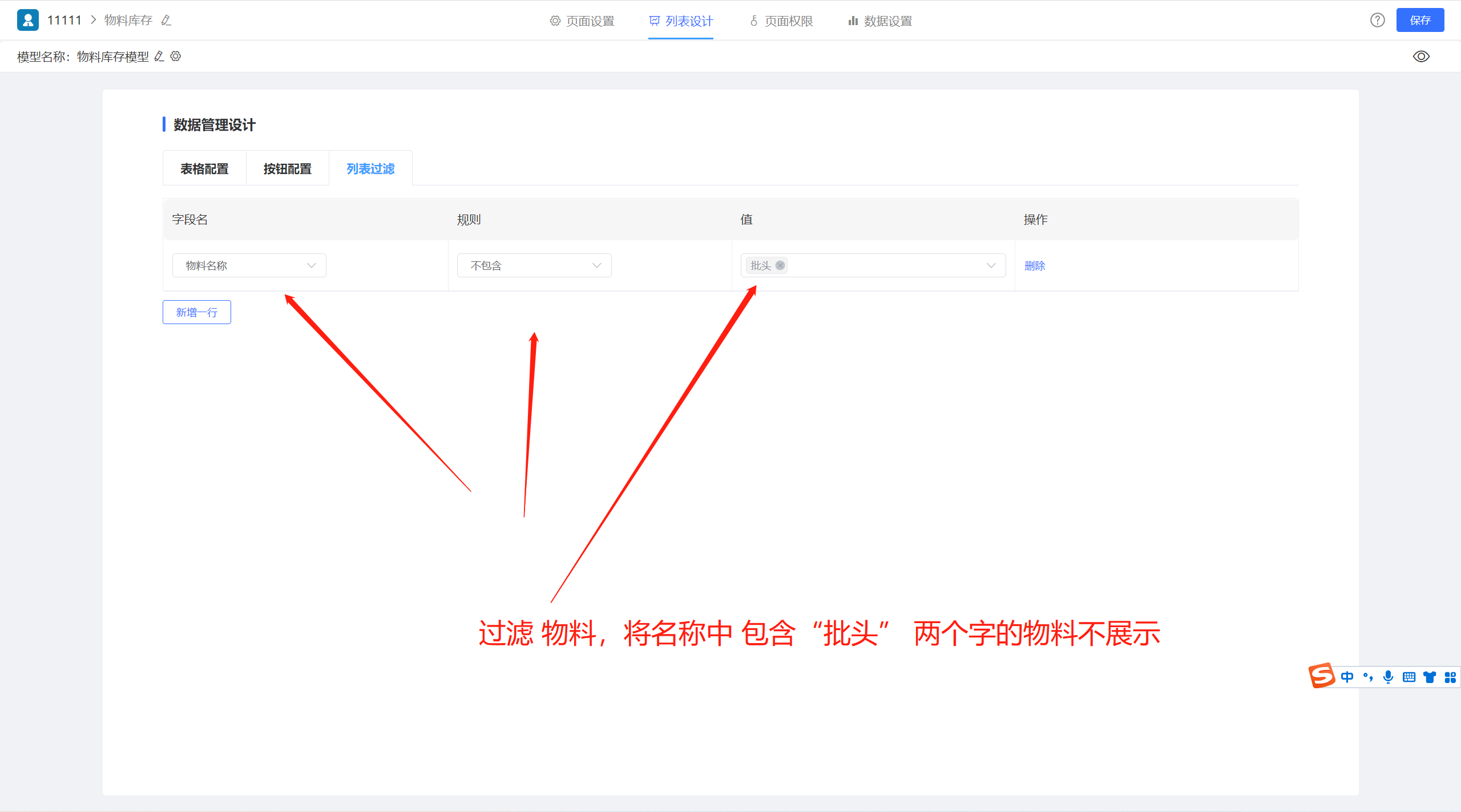Click the 删除 link in the filter row
This screenshot has height=812, width=1461.
pyautogui.click(x=1035, y=265)
